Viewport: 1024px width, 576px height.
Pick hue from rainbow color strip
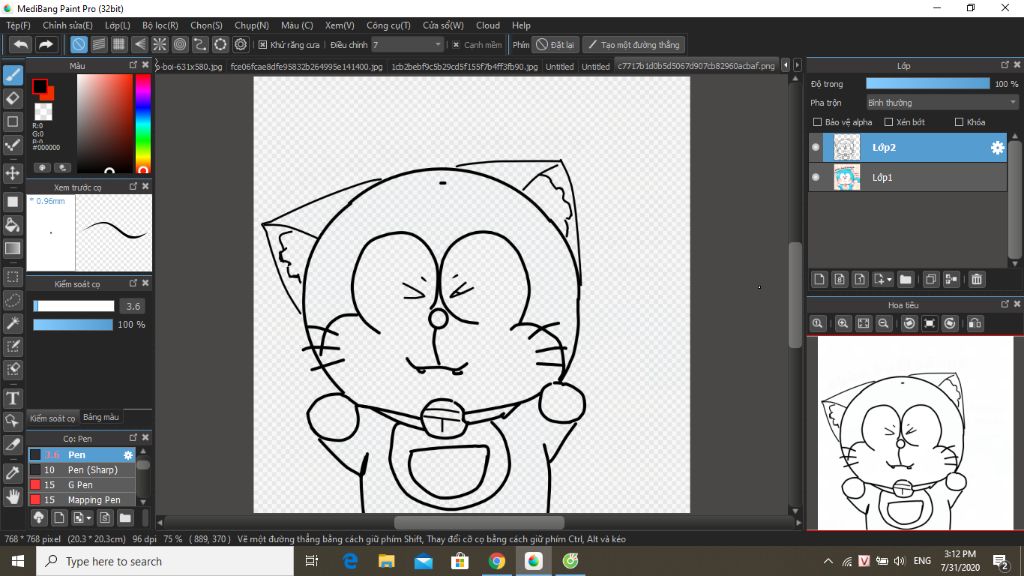[x=143, y=123]
